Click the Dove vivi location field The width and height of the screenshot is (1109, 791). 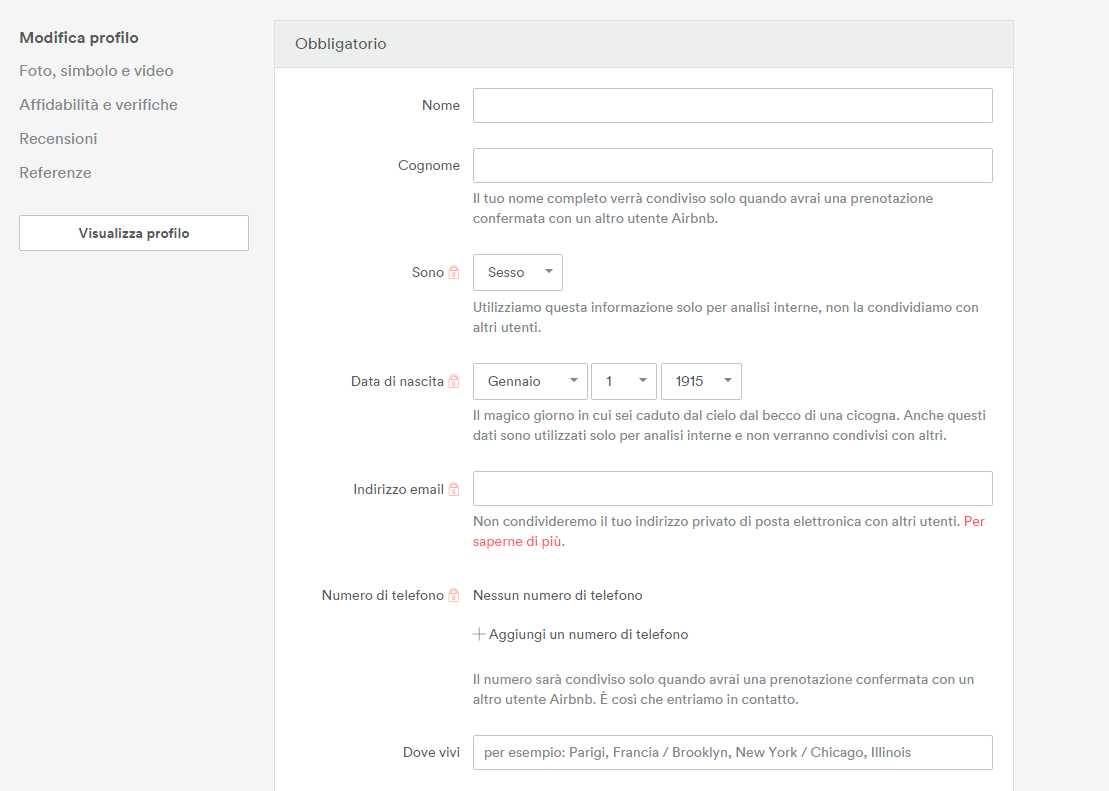(732, 753)
